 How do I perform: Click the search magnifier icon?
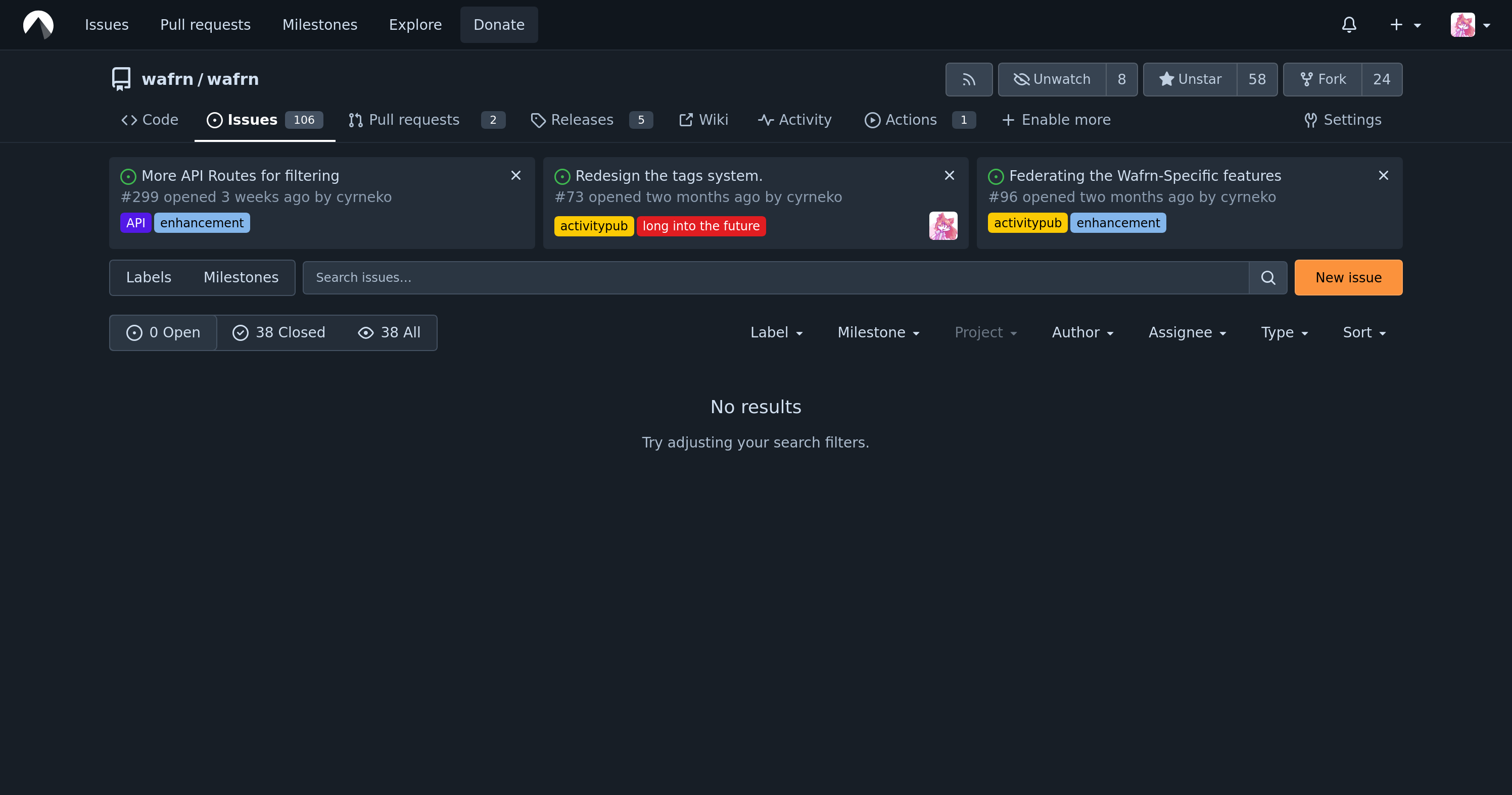(1268, 277)
